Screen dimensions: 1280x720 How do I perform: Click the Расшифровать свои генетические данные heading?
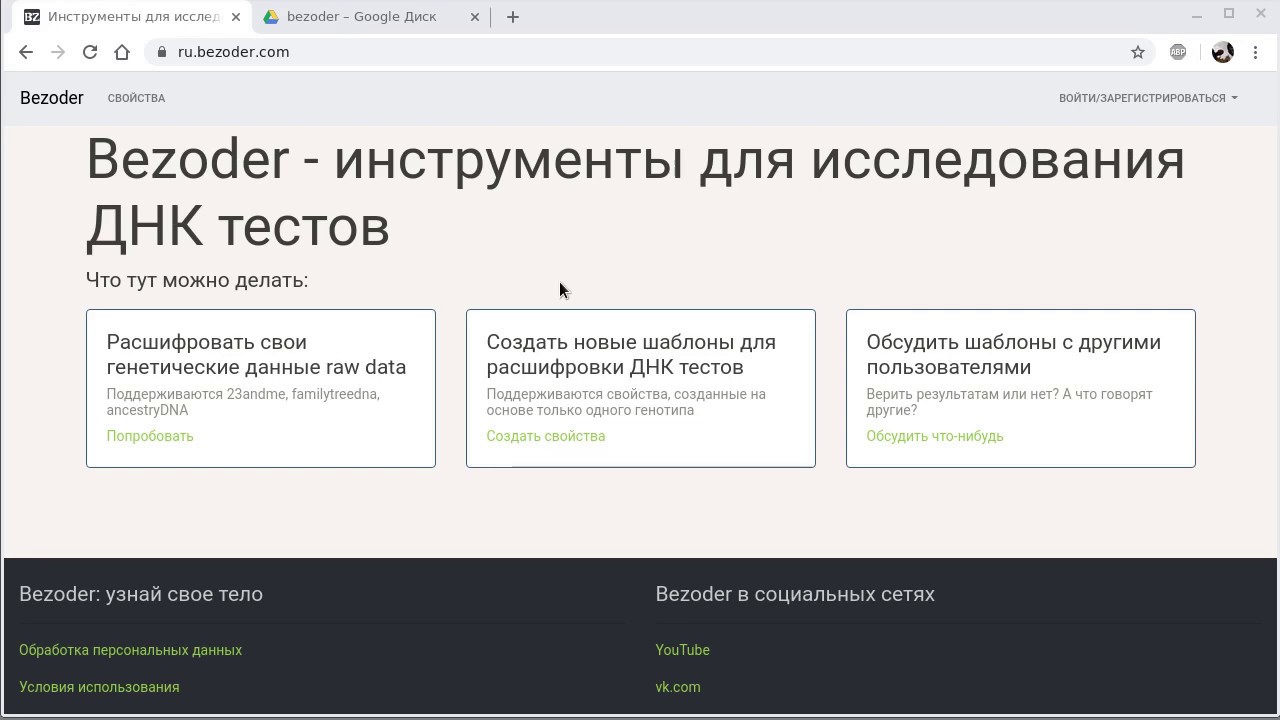256,354
